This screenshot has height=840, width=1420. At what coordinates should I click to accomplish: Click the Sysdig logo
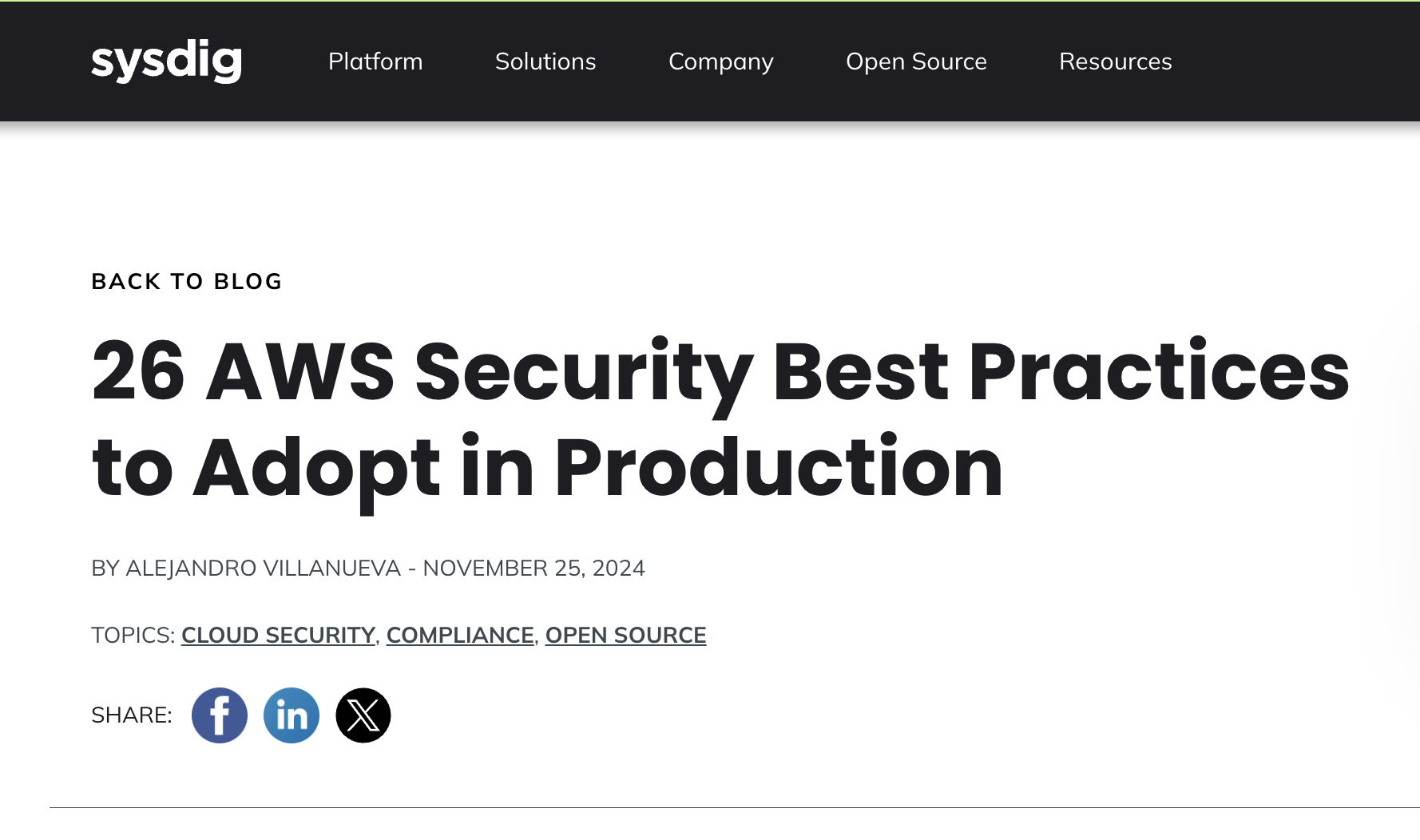(166, 61)
